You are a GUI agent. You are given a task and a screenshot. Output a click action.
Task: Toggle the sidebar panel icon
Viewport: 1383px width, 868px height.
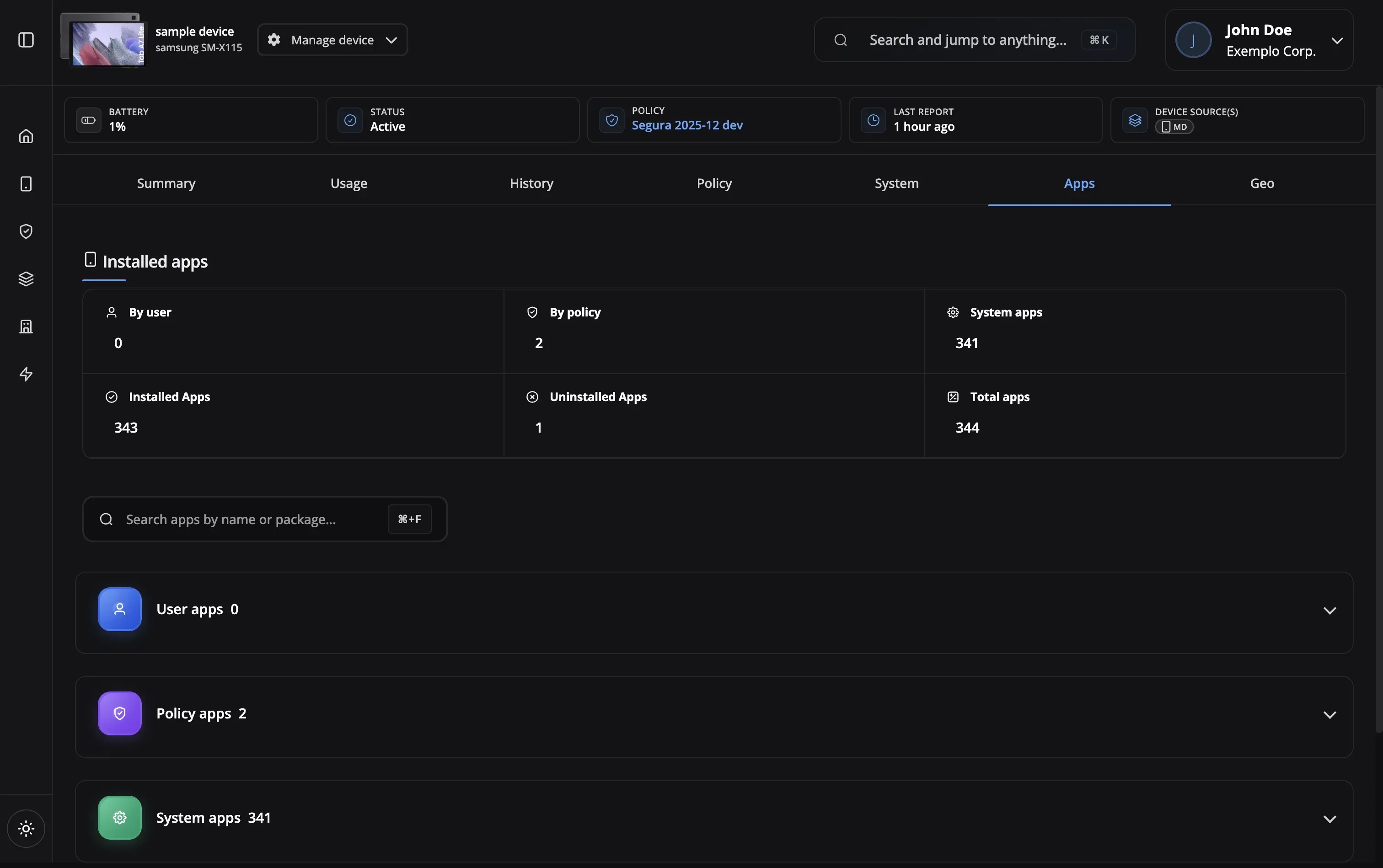click(x=26, y=40)
